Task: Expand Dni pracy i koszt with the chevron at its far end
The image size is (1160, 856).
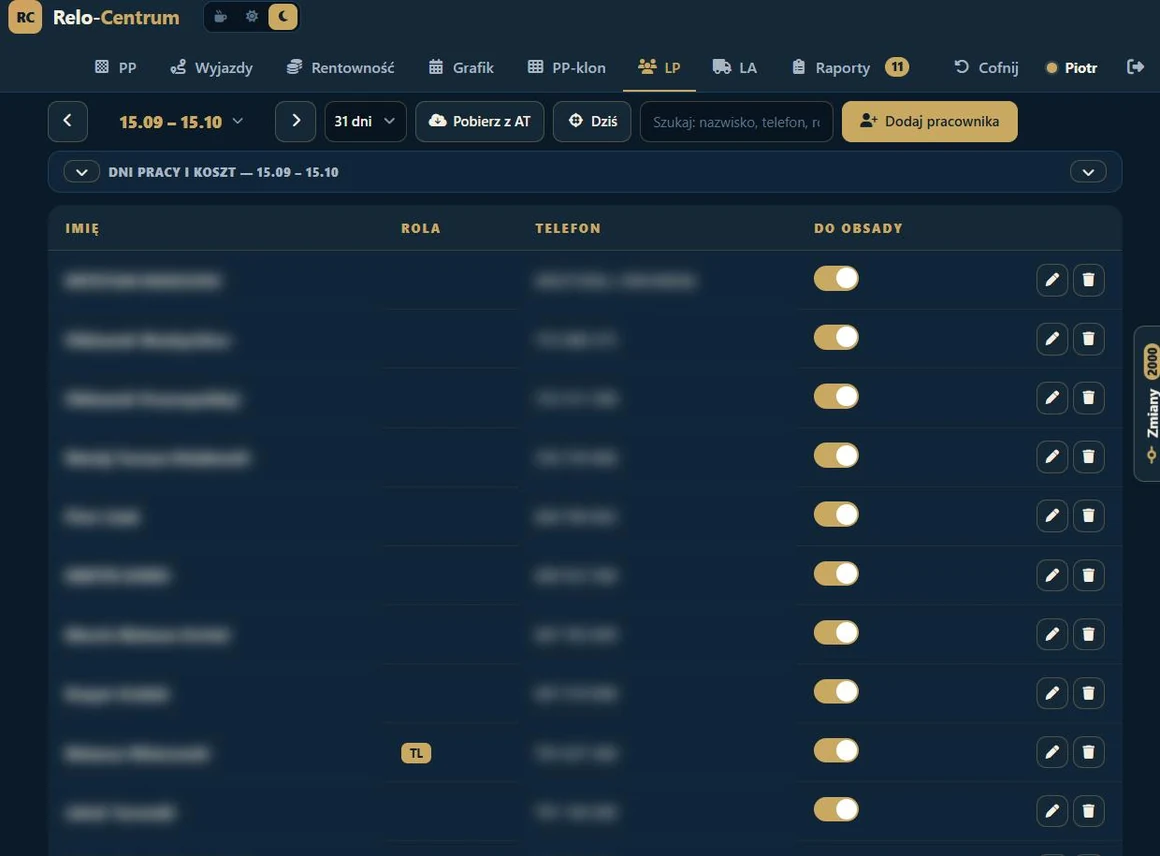Action: point(1088,172)
